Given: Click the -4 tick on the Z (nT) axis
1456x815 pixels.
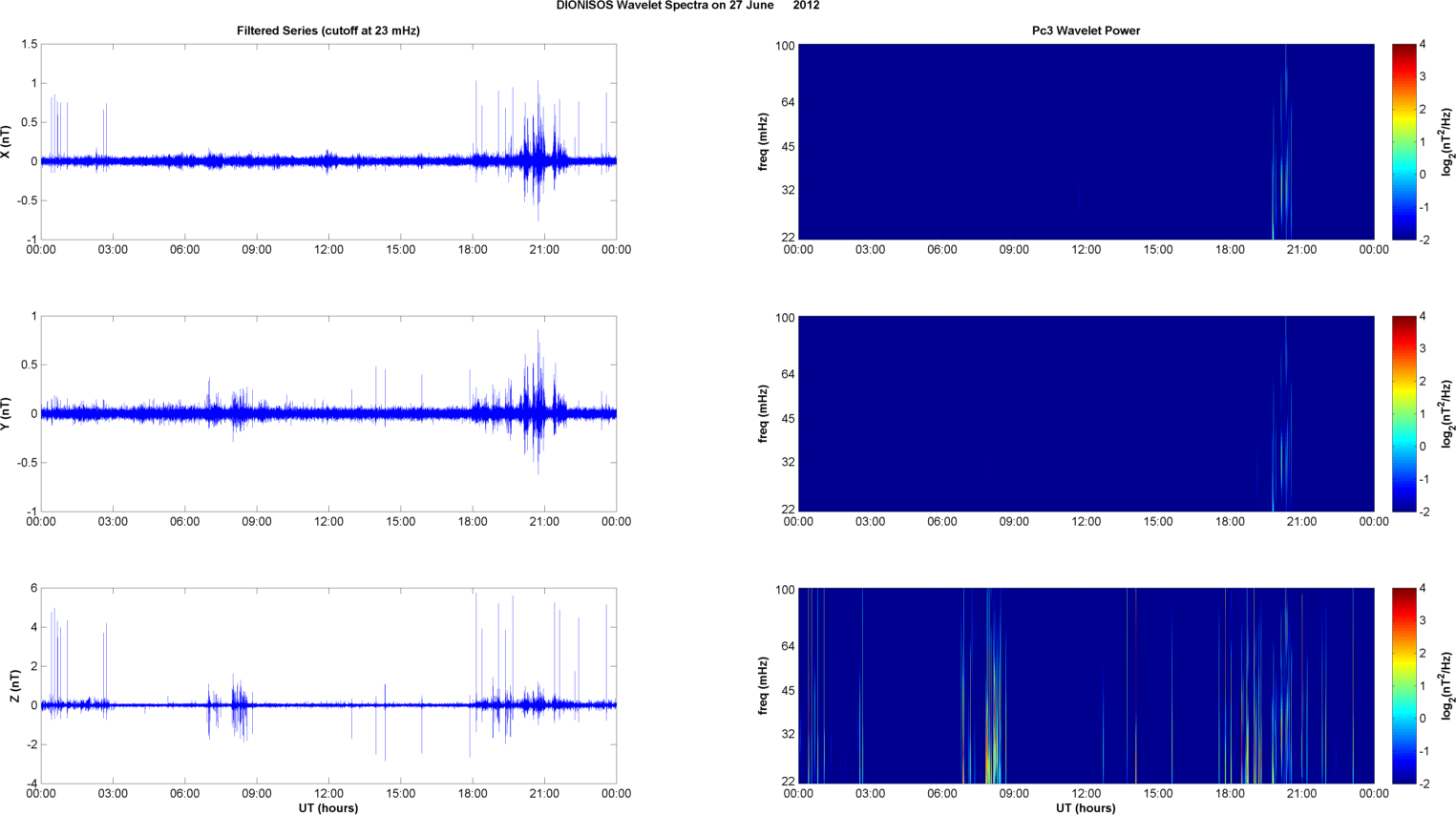Looking at the screenshot, I should pos(32,784).
